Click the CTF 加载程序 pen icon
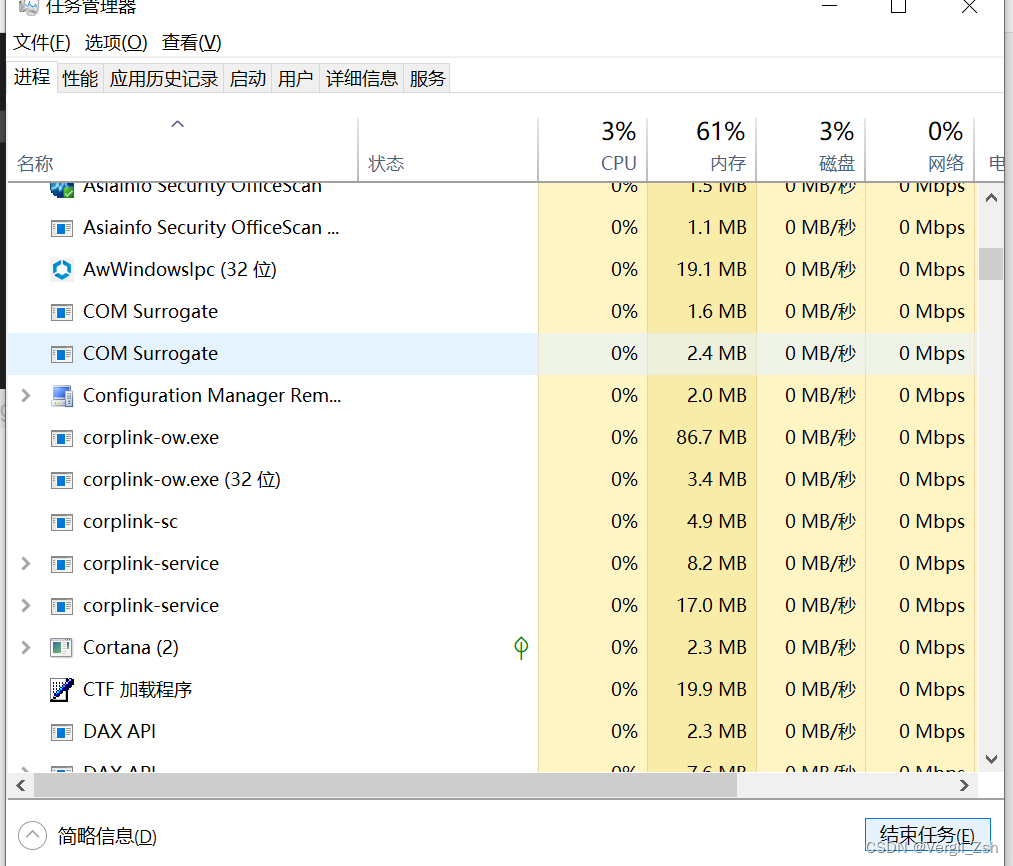Screen dimensions: 1013x866 61,690
